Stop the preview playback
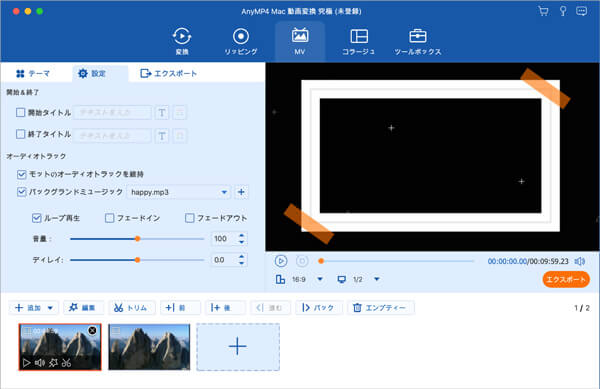 pyautogui.click(x=302, y=261)
